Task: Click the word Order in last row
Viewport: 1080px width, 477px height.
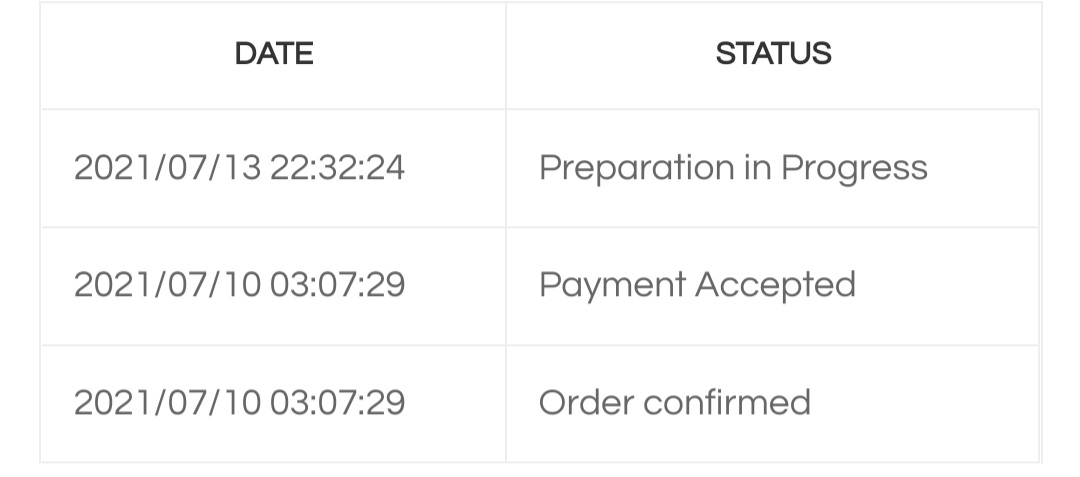Action: 586,403
